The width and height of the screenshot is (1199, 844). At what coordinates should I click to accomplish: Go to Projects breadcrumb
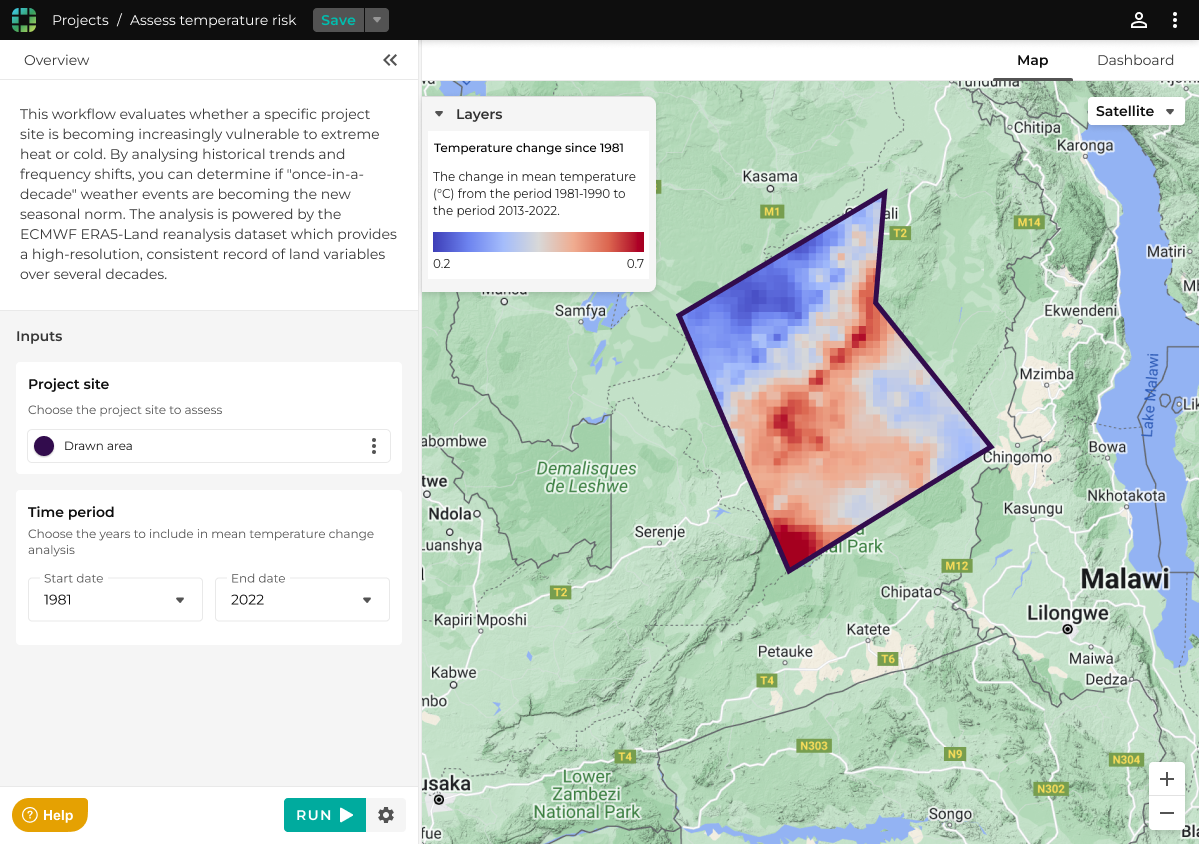(80, 20)
